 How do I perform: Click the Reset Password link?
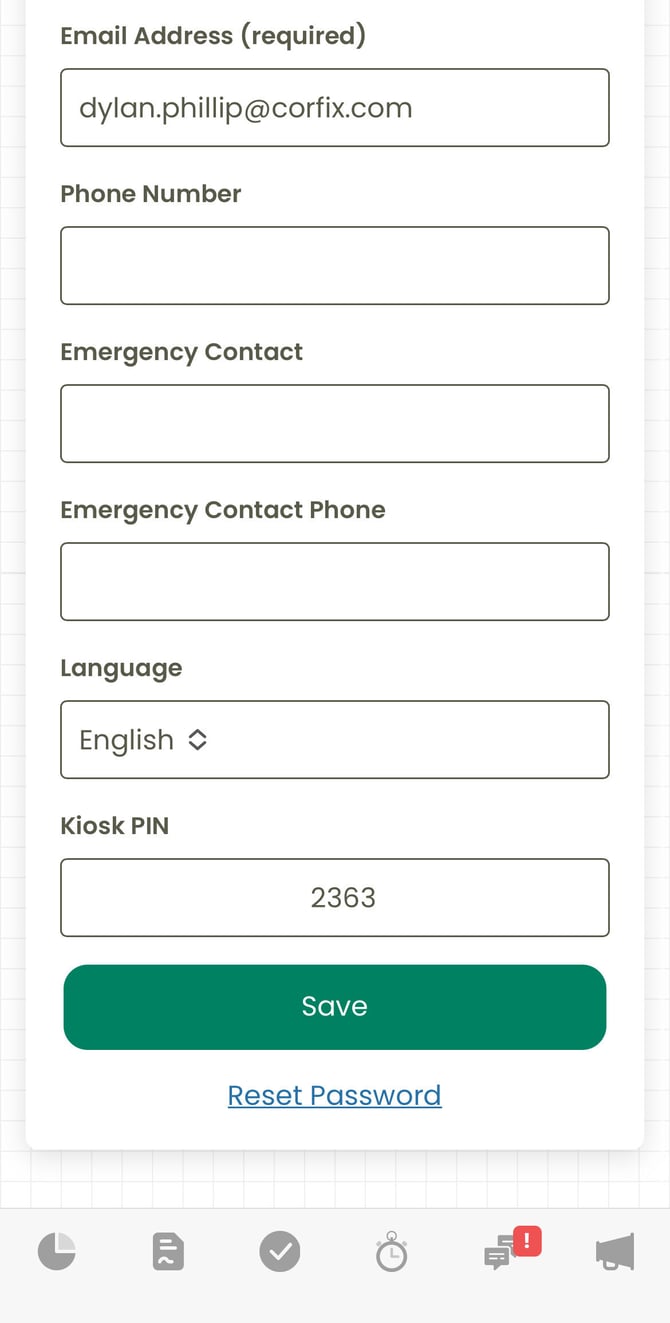point(334,1095)
